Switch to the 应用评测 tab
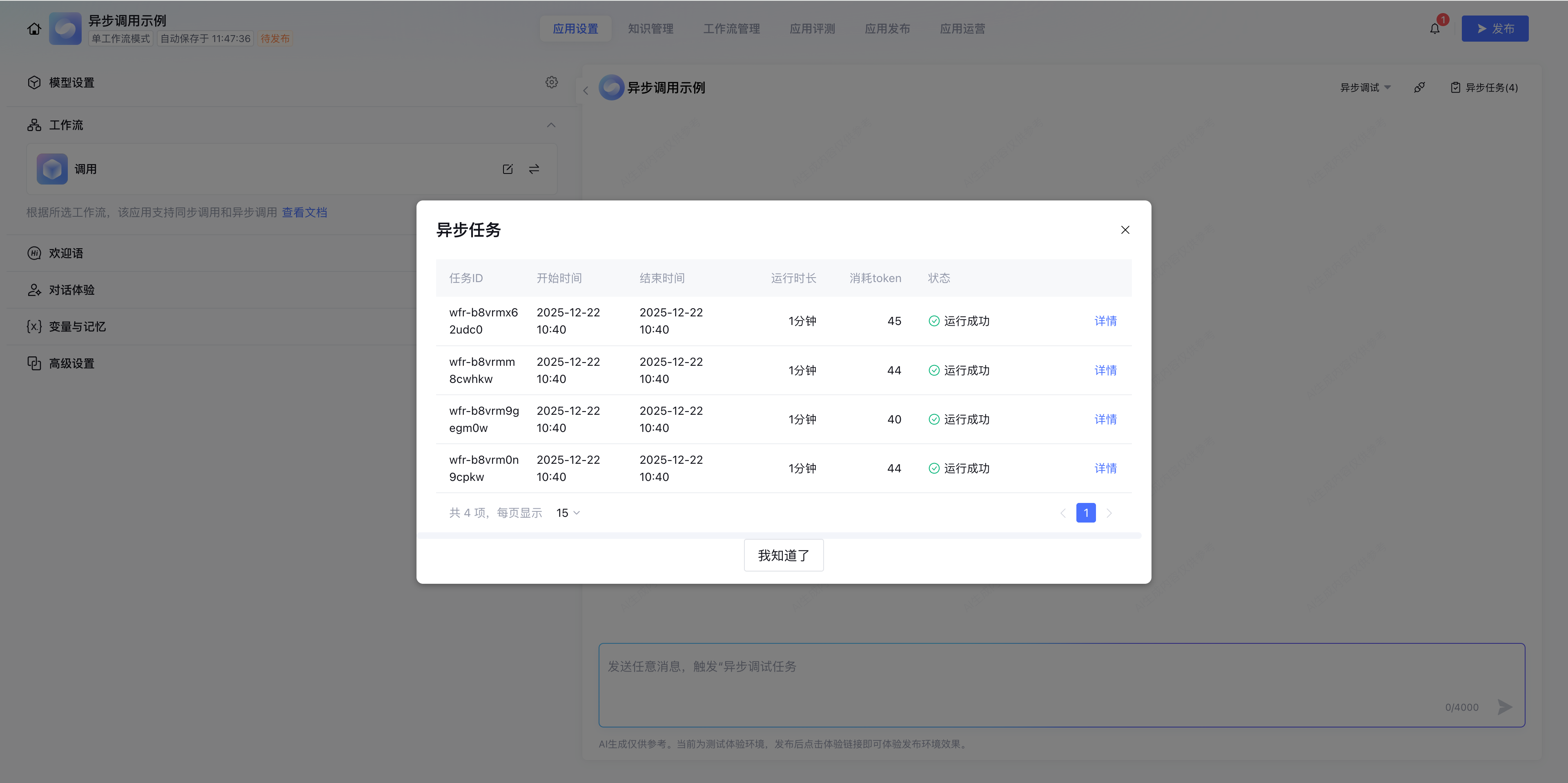Screen dimensions: 1568x783 pos(812,29)
